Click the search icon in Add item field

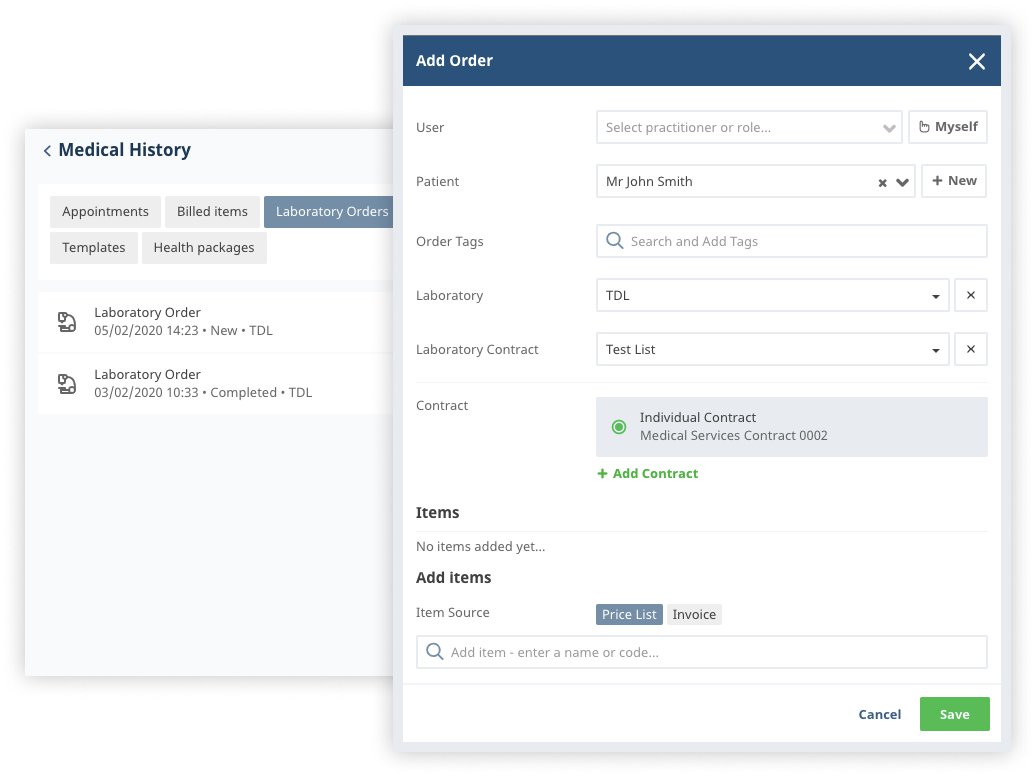tap(435, 652)
